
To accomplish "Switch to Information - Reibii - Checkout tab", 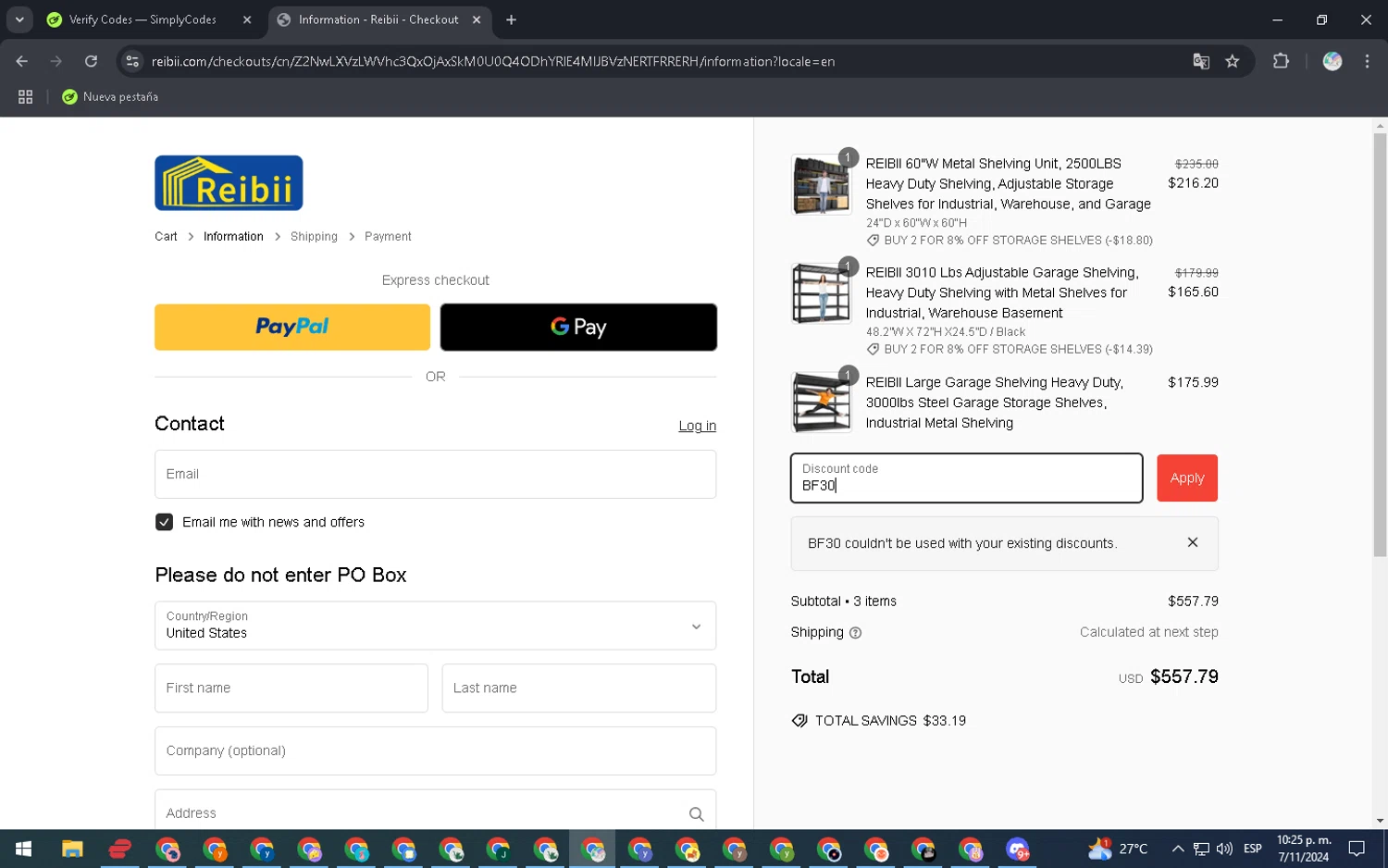I will [378, 19].
